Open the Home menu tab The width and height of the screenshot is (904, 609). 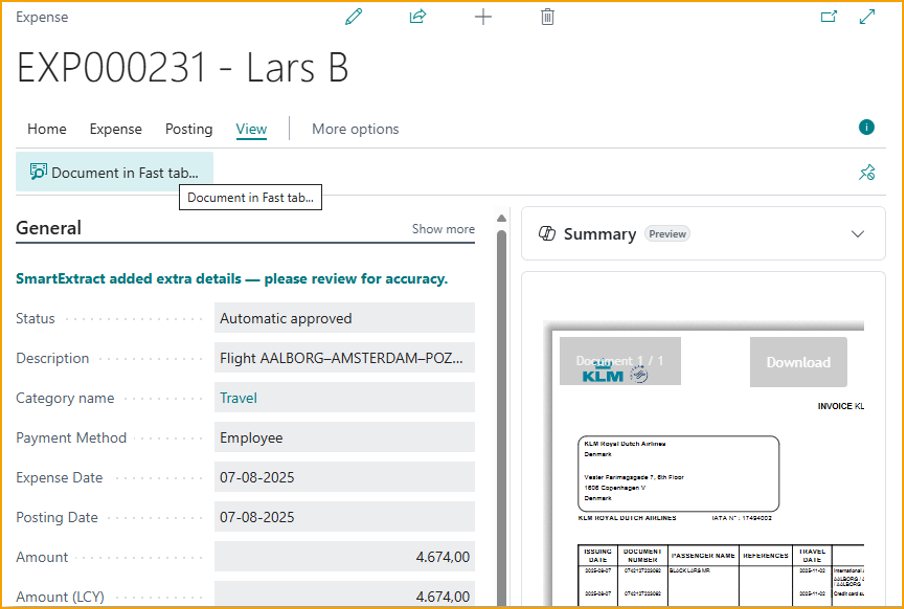pyautogui.click(x=47, y=129)
